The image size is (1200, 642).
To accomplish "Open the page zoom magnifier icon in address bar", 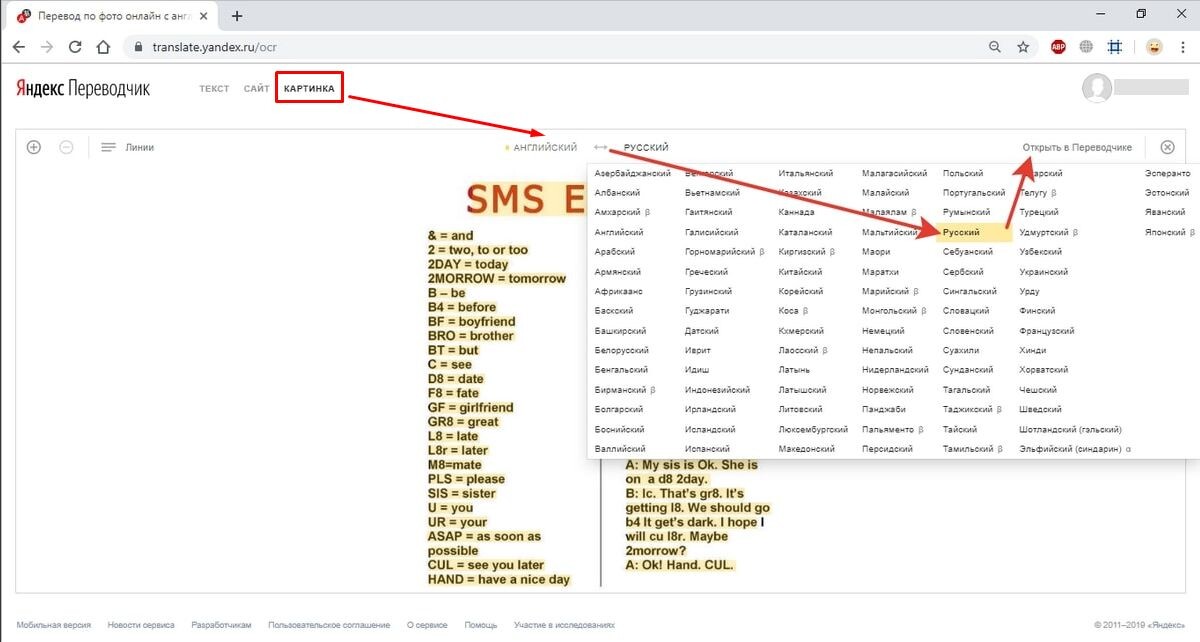I will 994,47.
